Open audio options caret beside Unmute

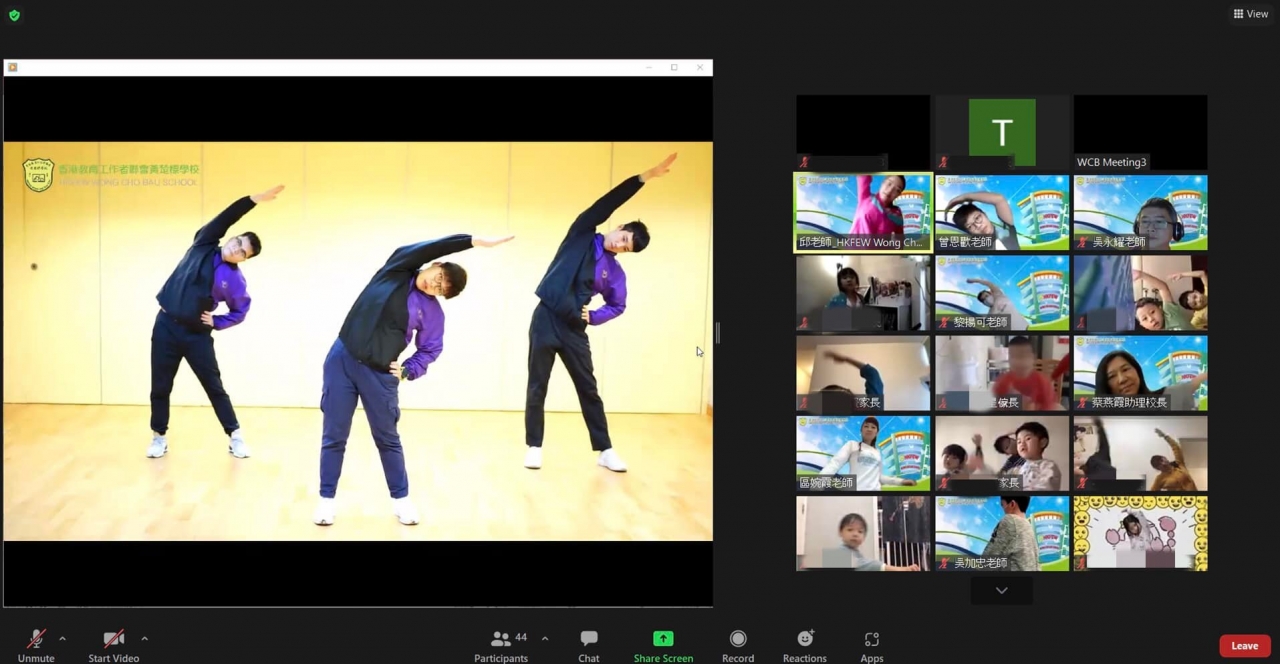(x=62, y=639)
